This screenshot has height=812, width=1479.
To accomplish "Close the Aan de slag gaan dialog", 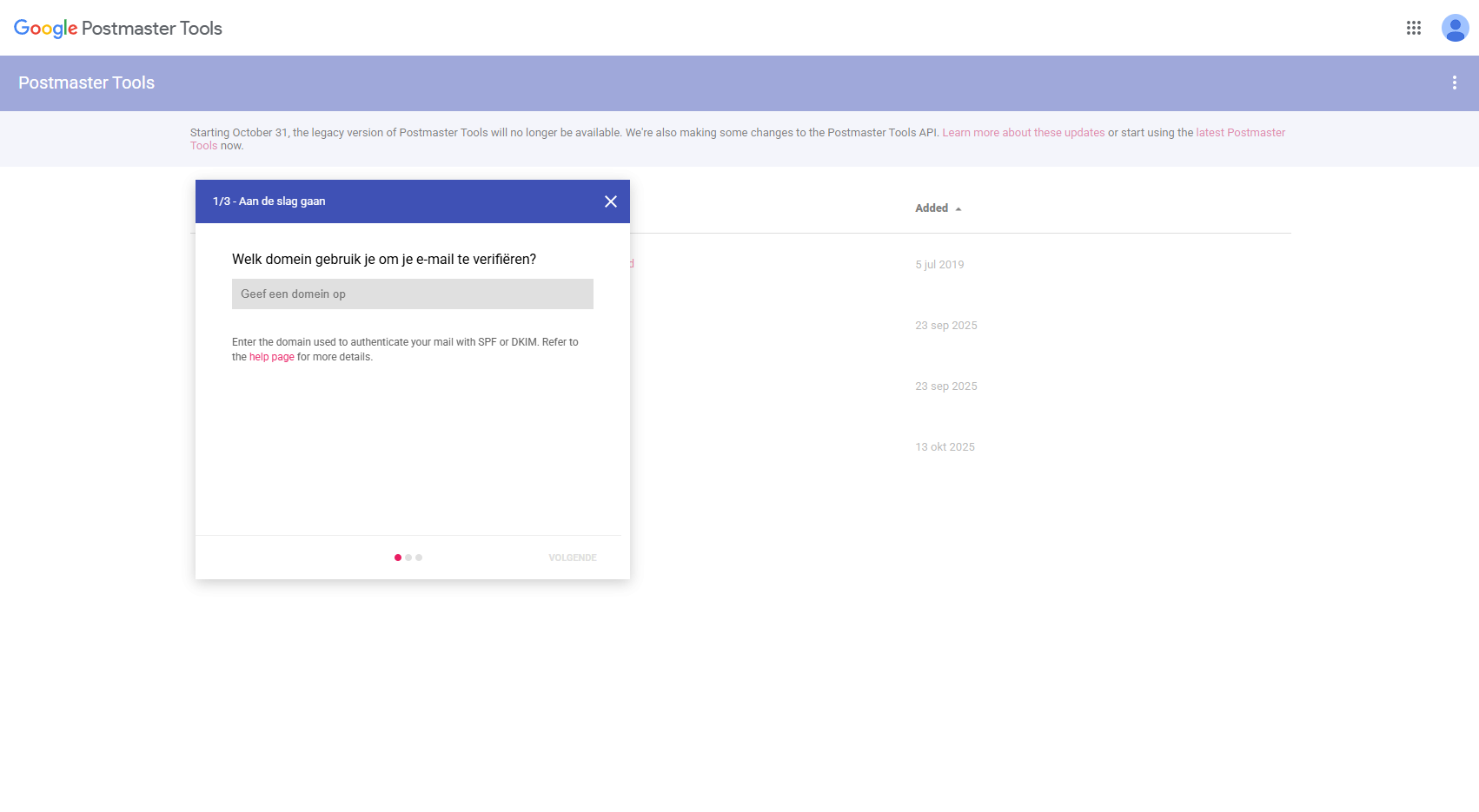I will tap(609, 201).
